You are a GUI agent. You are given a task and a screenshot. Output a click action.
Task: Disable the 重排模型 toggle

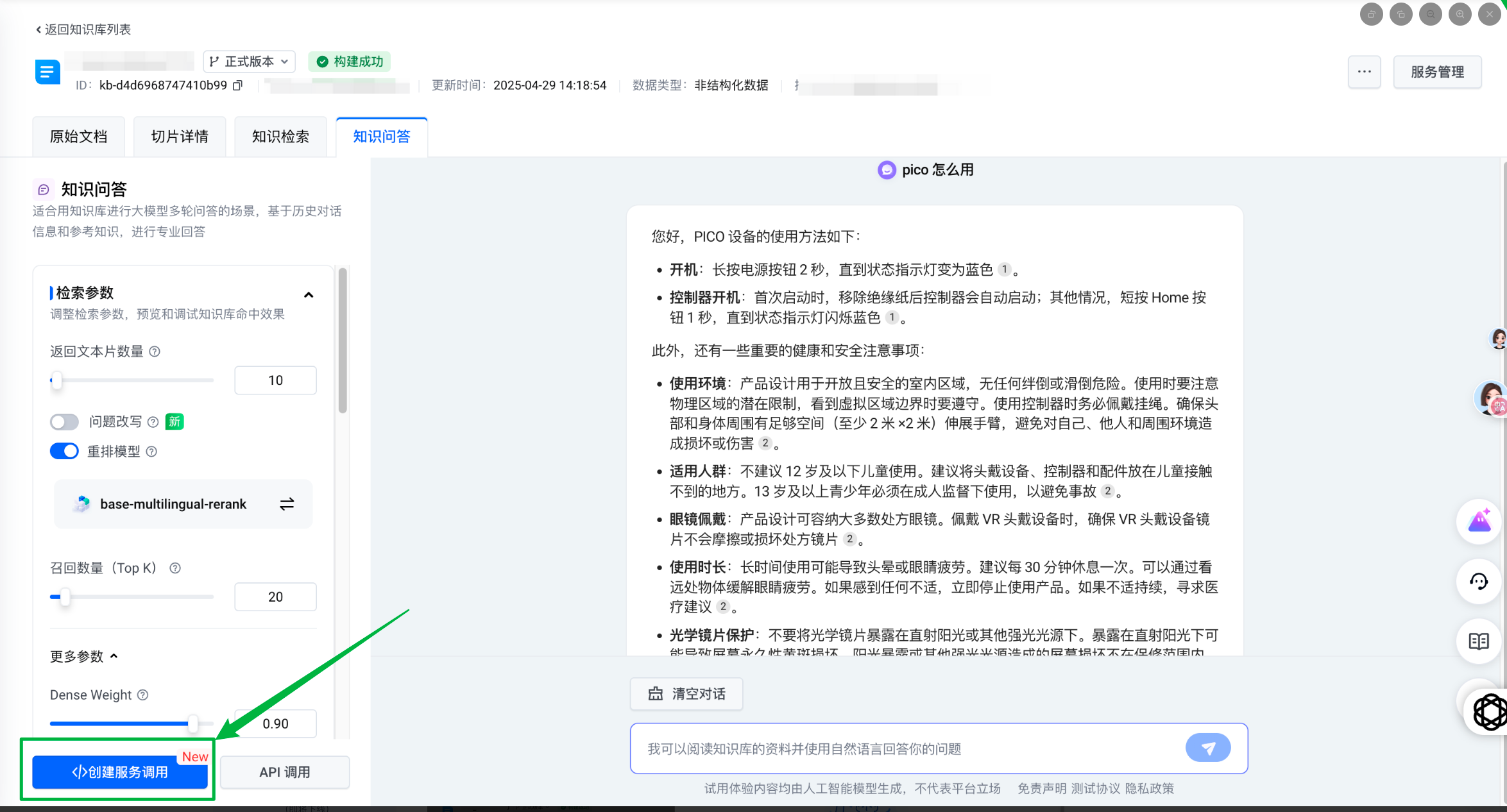tap(64, 452)
